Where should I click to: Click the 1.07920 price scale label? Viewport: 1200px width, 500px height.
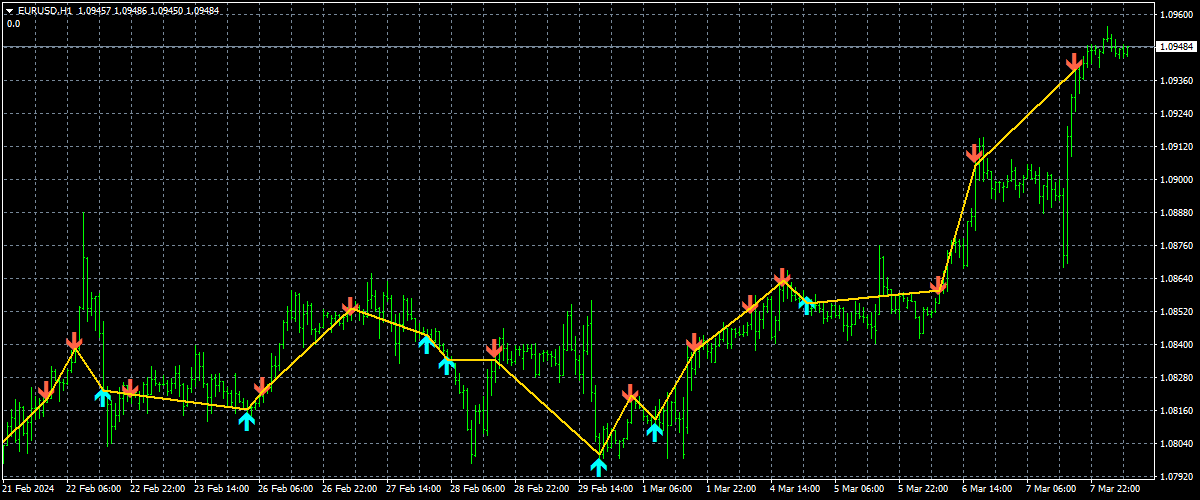coord(1175,477)
